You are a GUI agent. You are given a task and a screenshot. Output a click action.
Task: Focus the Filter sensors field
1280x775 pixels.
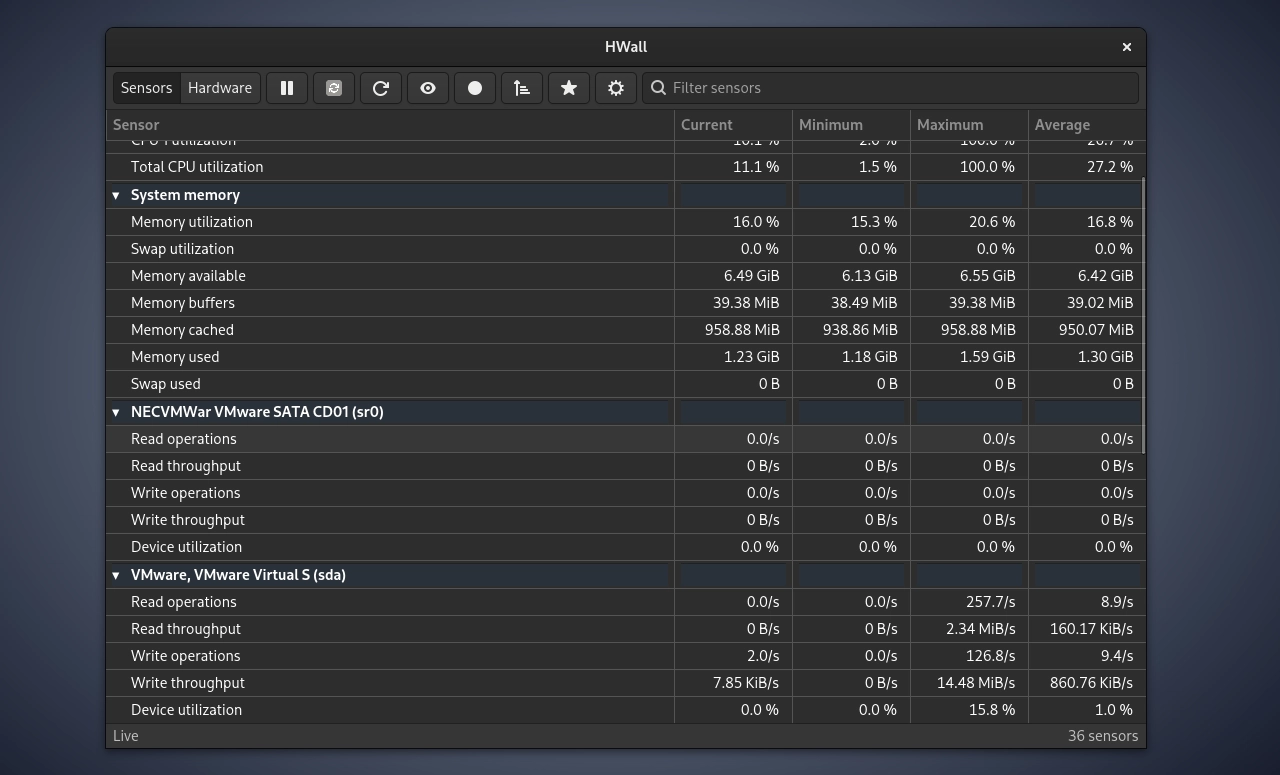pyautogui.click(x=890, y=88)
